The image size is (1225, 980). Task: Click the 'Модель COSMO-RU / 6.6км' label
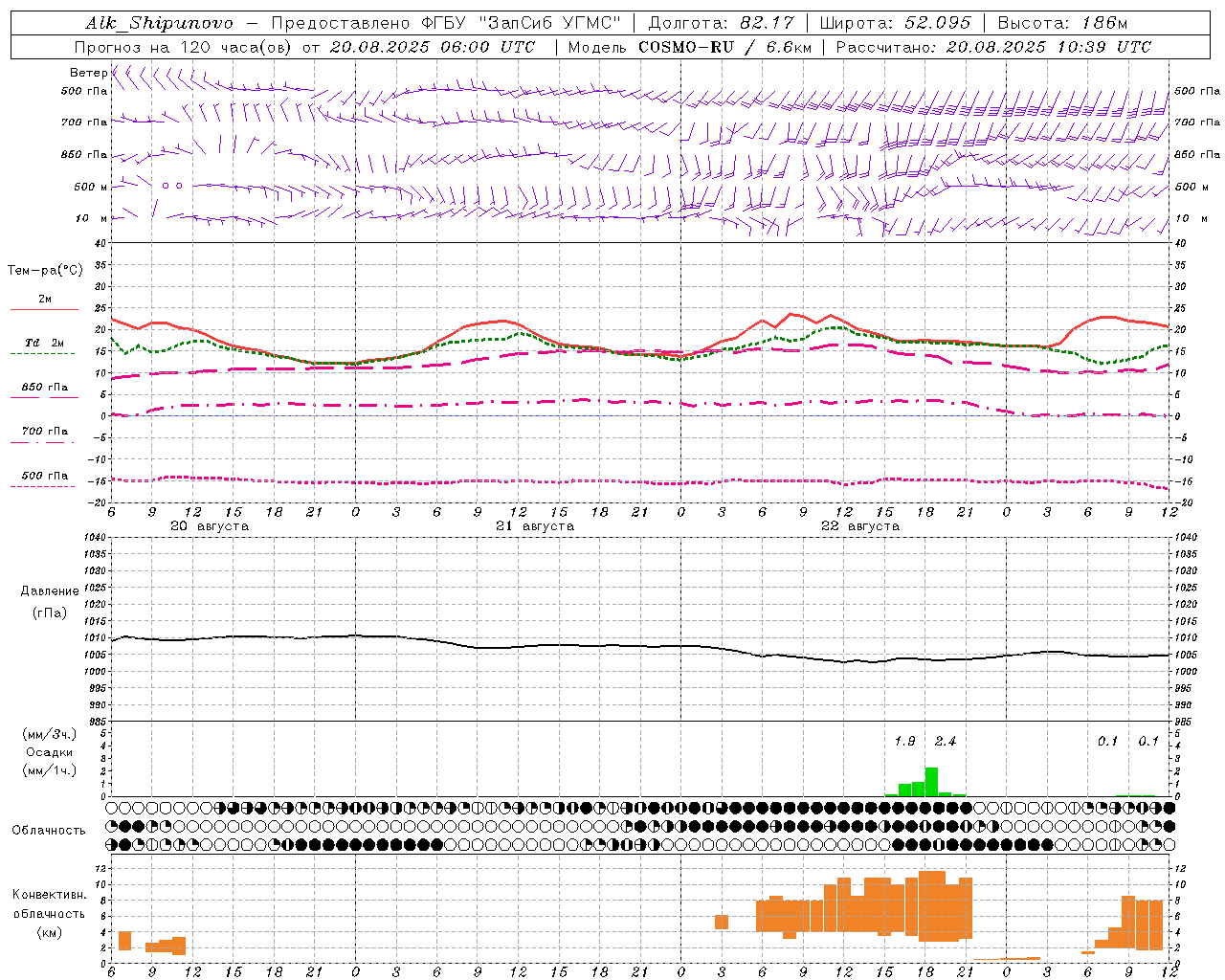(x=689, y=47)
